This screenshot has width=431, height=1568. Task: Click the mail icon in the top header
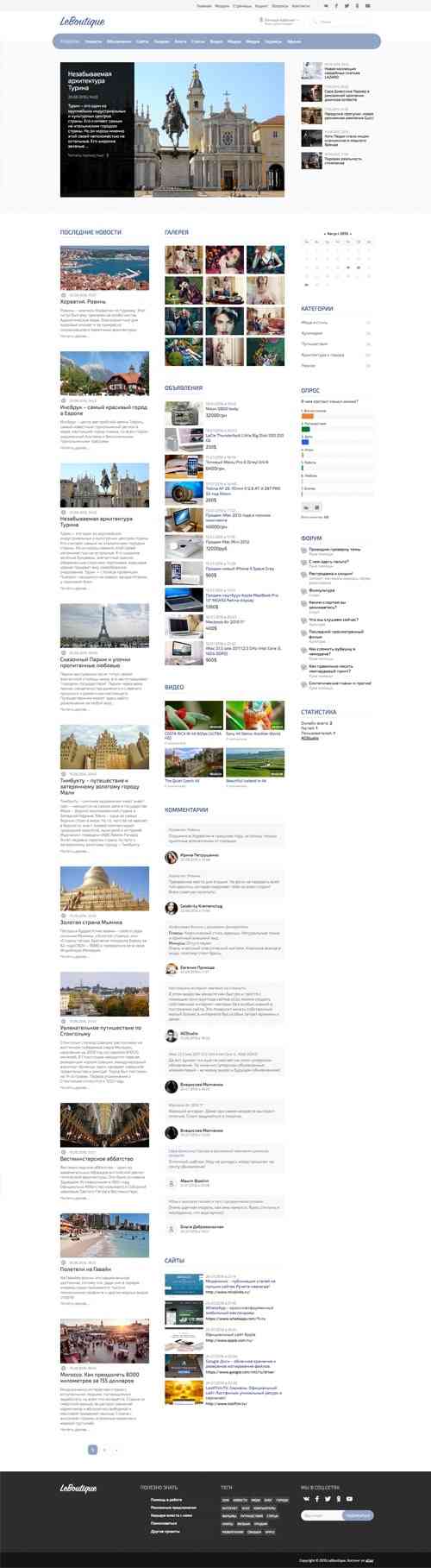click(x=368, y=6)
